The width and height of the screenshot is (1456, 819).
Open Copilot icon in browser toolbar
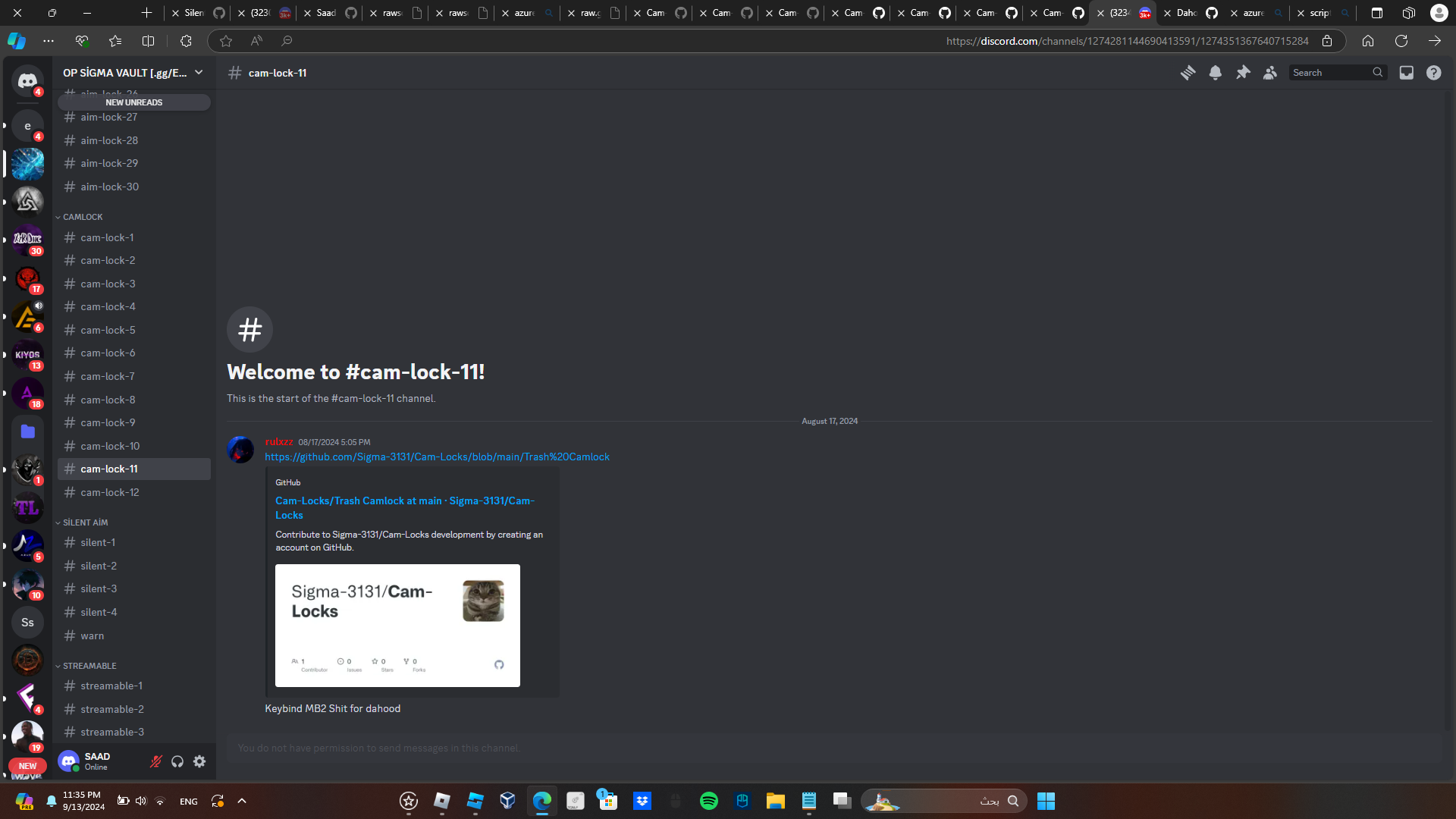tap(17, 41)
